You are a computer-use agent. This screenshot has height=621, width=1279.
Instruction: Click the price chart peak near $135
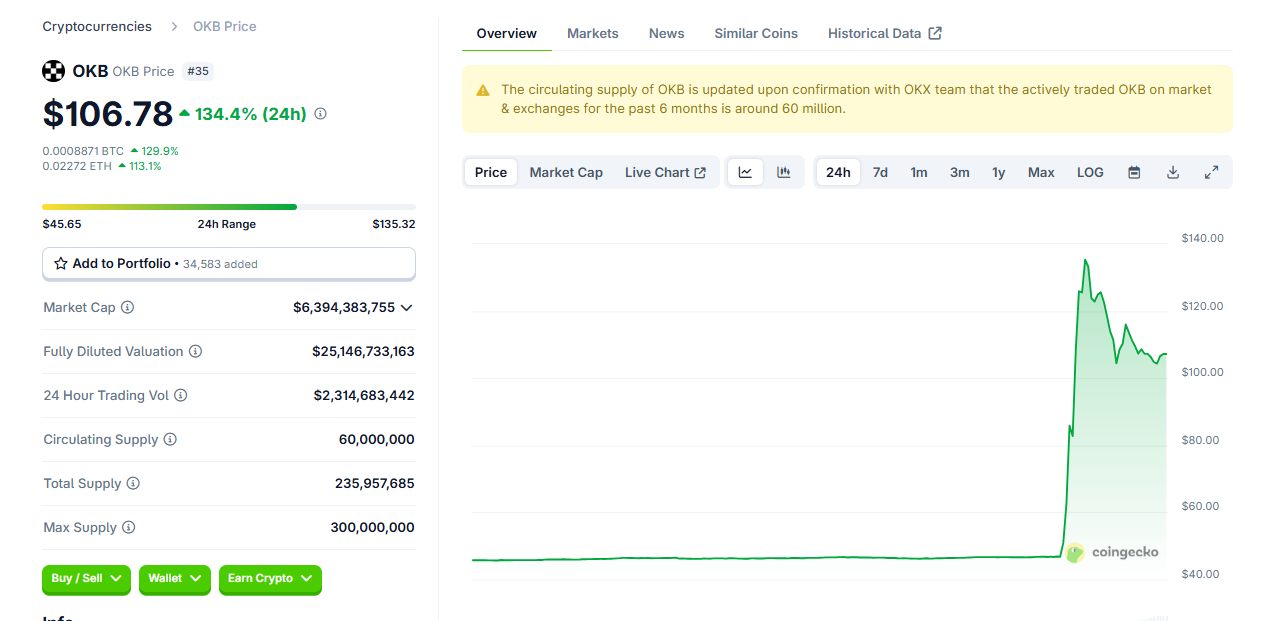click(x=1086, y=260)
